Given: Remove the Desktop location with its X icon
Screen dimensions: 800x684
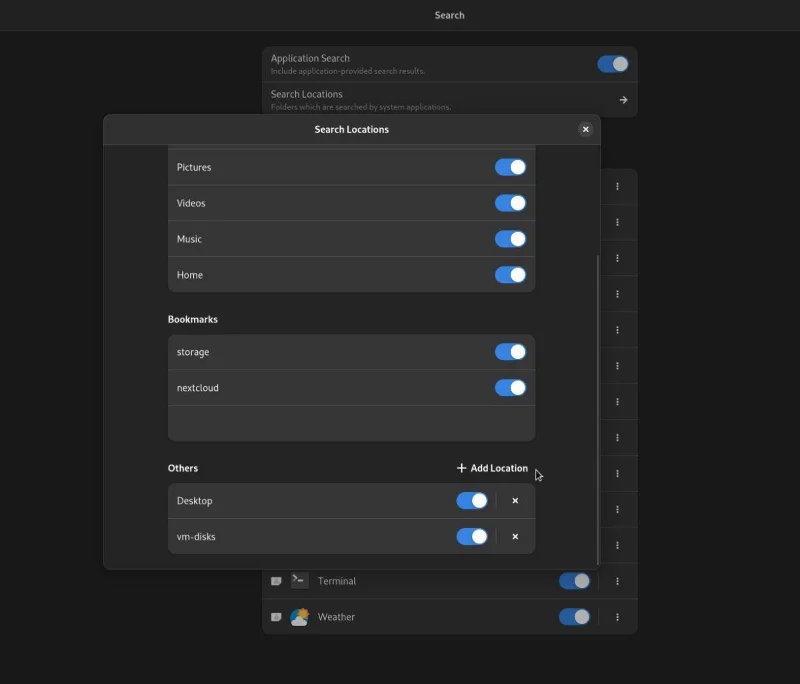Looking at the screenshot, I should click(x=515, y=501).
